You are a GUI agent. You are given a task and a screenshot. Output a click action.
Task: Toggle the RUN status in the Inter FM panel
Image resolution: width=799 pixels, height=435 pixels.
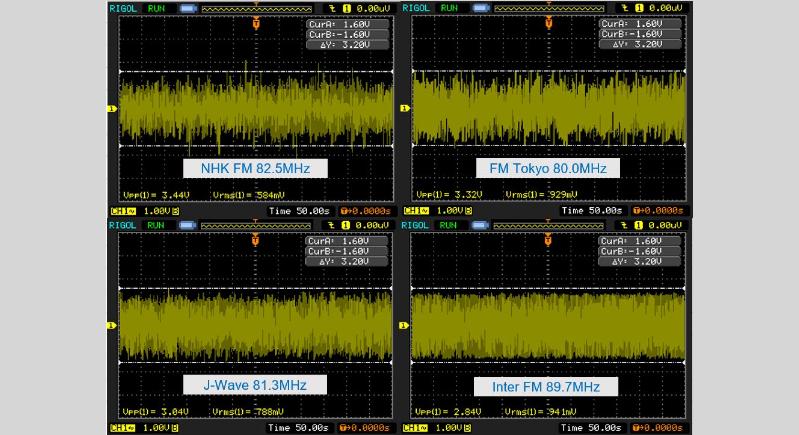(448, 225)
